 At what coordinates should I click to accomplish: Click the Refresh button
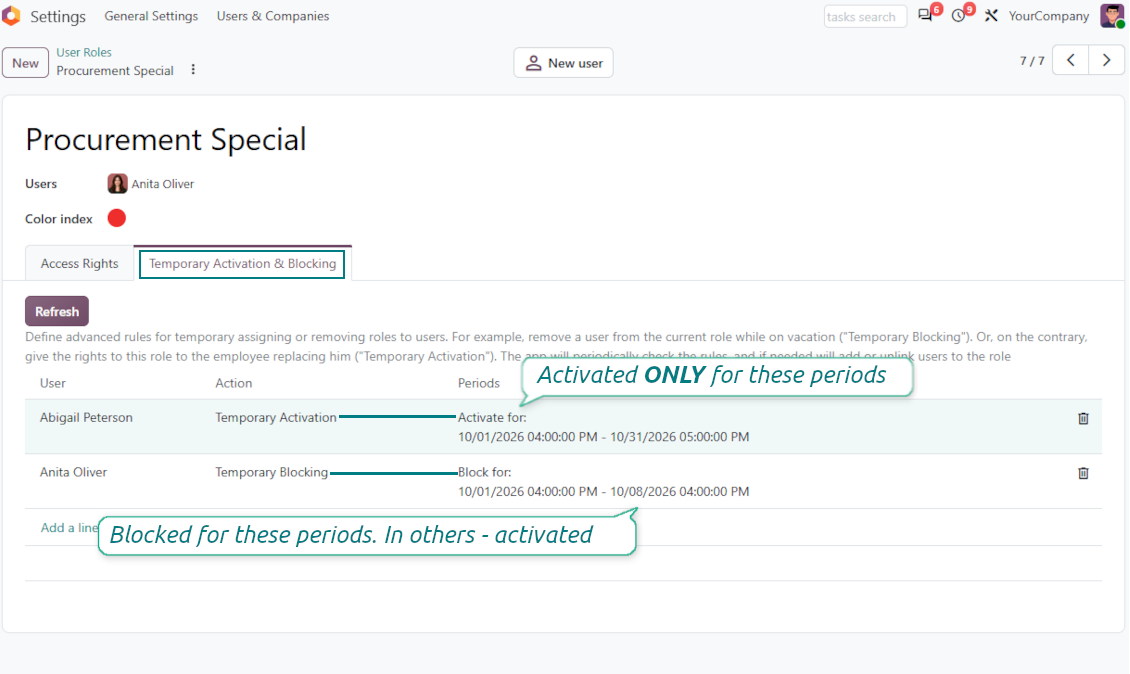pyautogui.click(x=57, y=311)
